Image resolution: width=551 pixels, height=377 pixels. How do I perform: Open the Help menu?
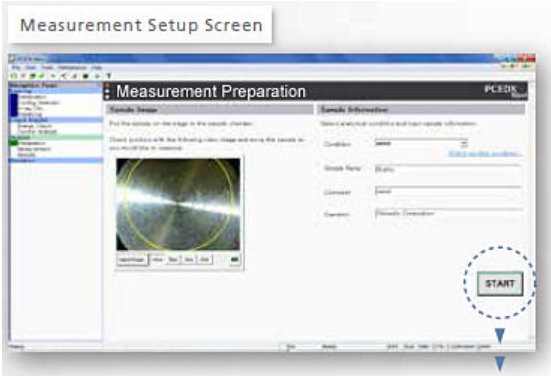pyautogui.click(x=97, y=67)
